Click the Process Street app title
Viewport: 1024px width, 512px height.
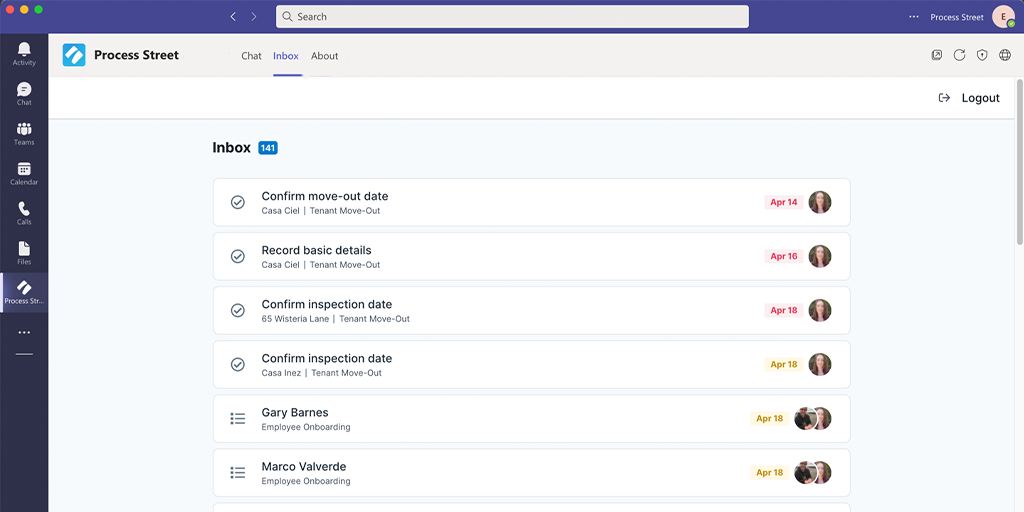coord(136,56)
